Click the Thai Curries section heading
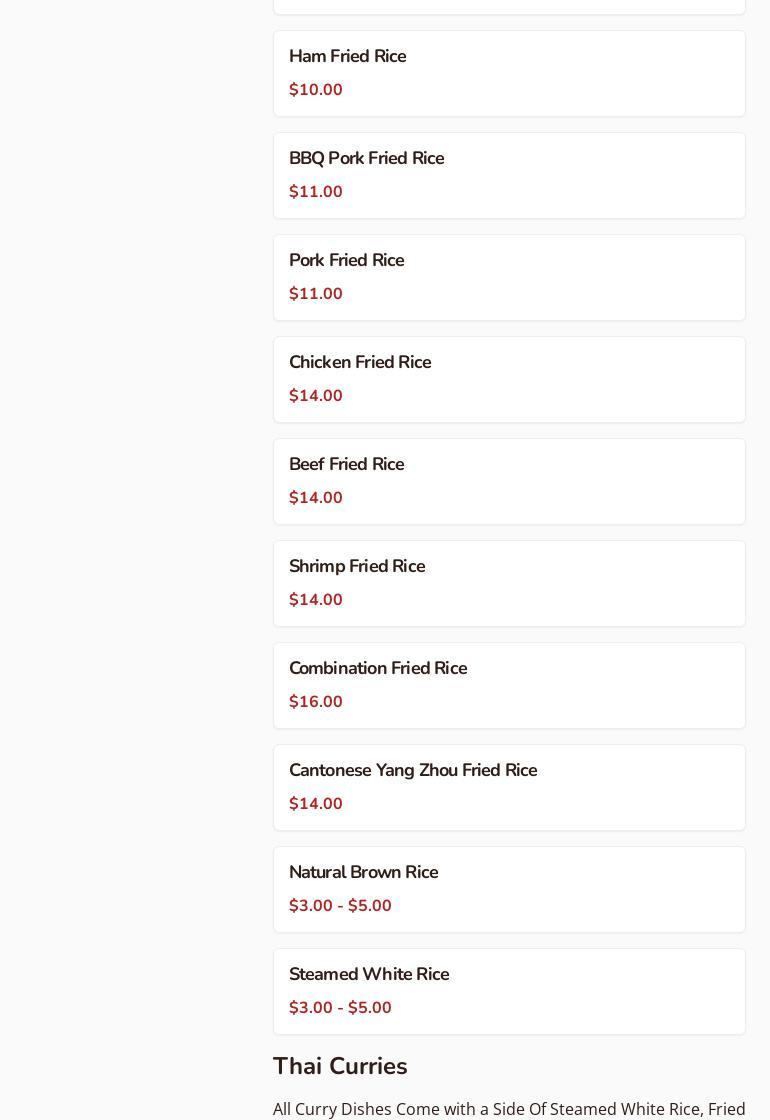The height and width of the screenshot is (1120, 770). [x=340, y=1066]
